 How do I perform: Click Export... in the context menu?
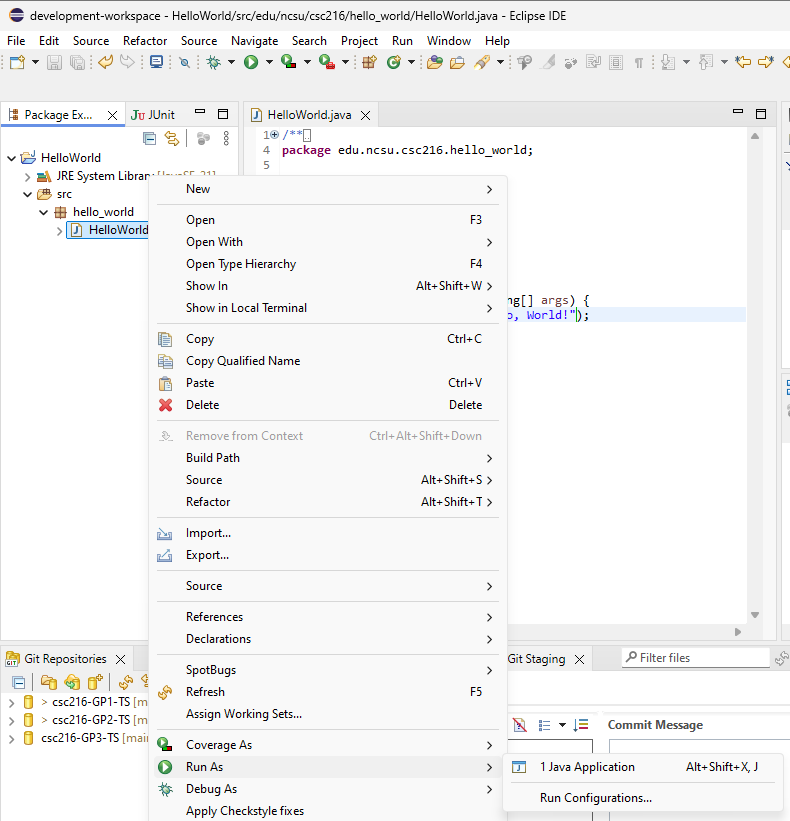coord(328,554)
